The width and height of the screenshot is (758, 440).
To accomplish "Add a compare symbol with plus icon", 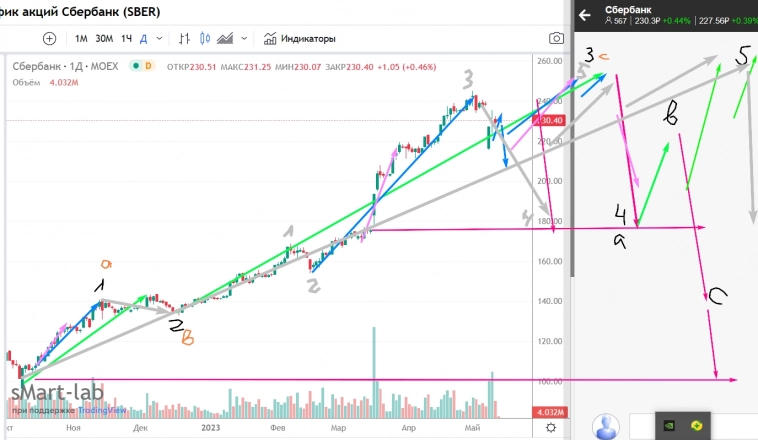I will [49, 39].
